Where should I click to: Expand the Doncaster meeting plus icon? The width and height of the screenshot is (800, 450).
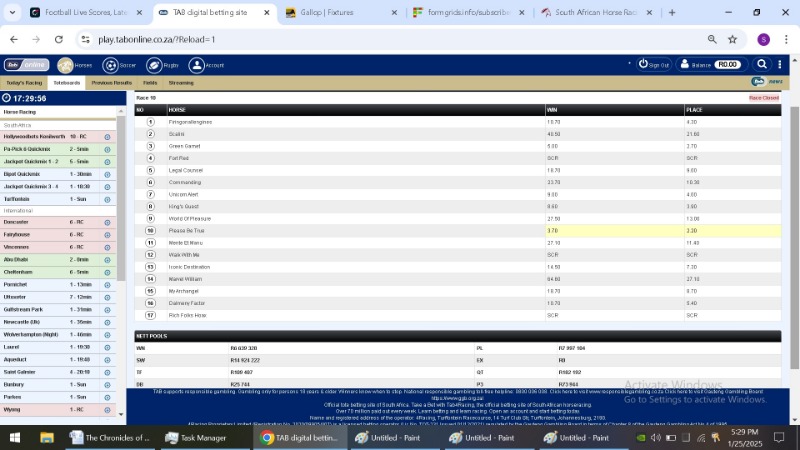(x=107, y=222)
